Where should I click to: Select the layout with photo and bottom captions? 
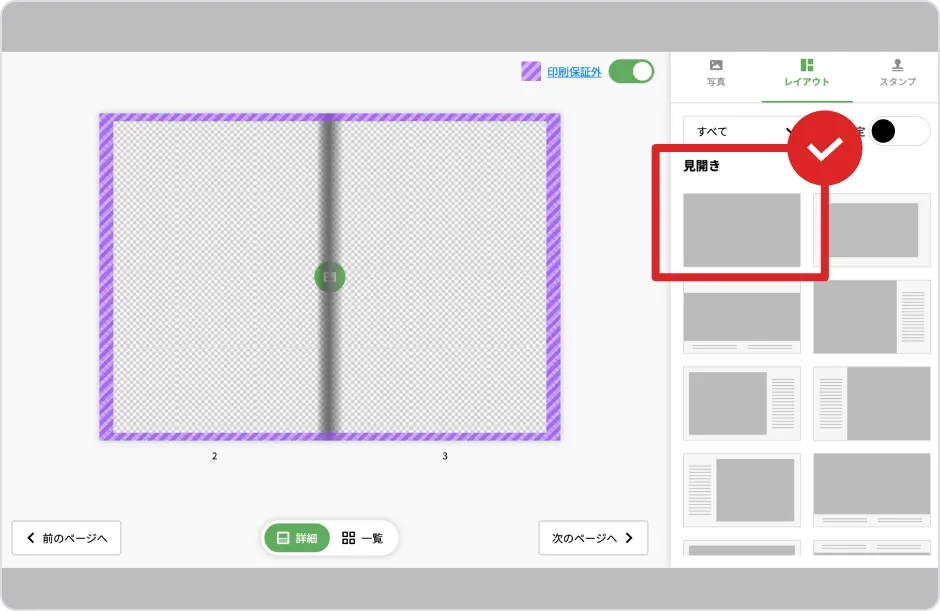(742, 317)
